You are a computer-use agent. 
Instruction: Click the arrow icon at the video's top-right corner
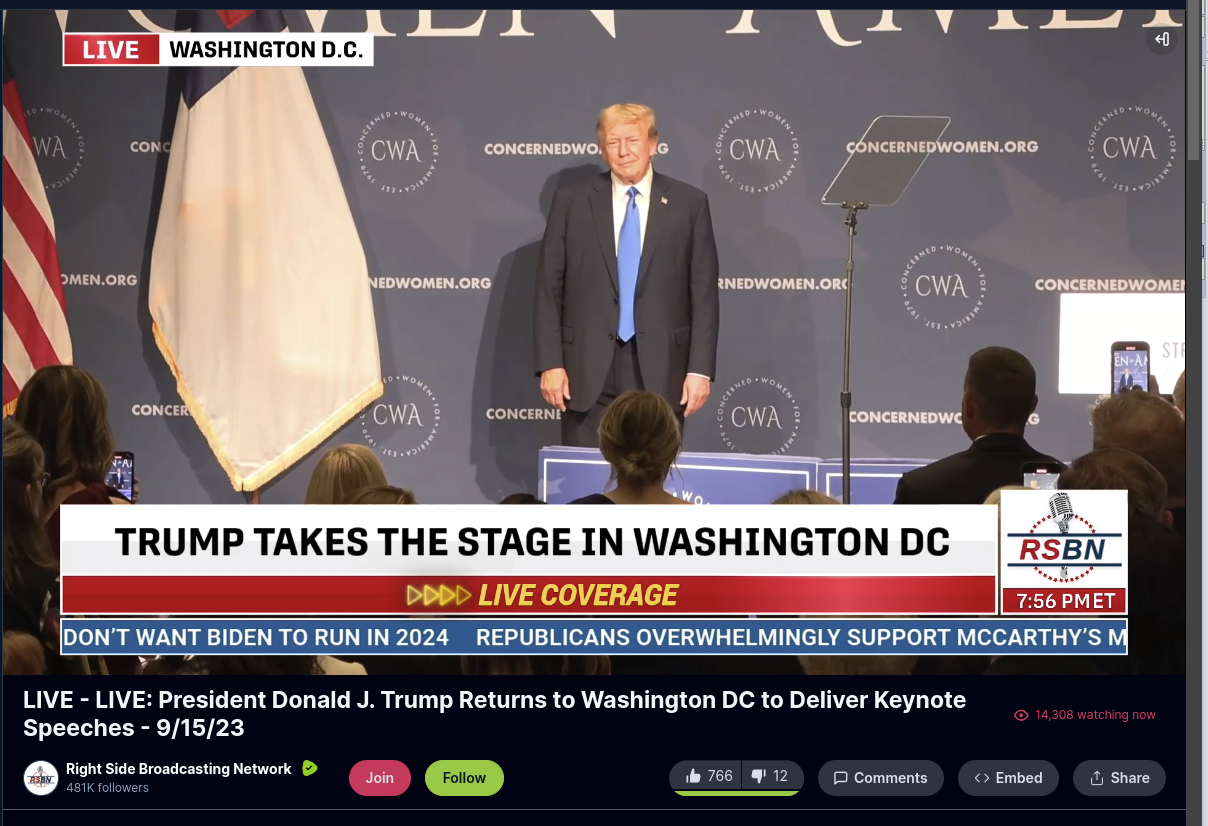pyautogui.click(x=1161, y=39)
